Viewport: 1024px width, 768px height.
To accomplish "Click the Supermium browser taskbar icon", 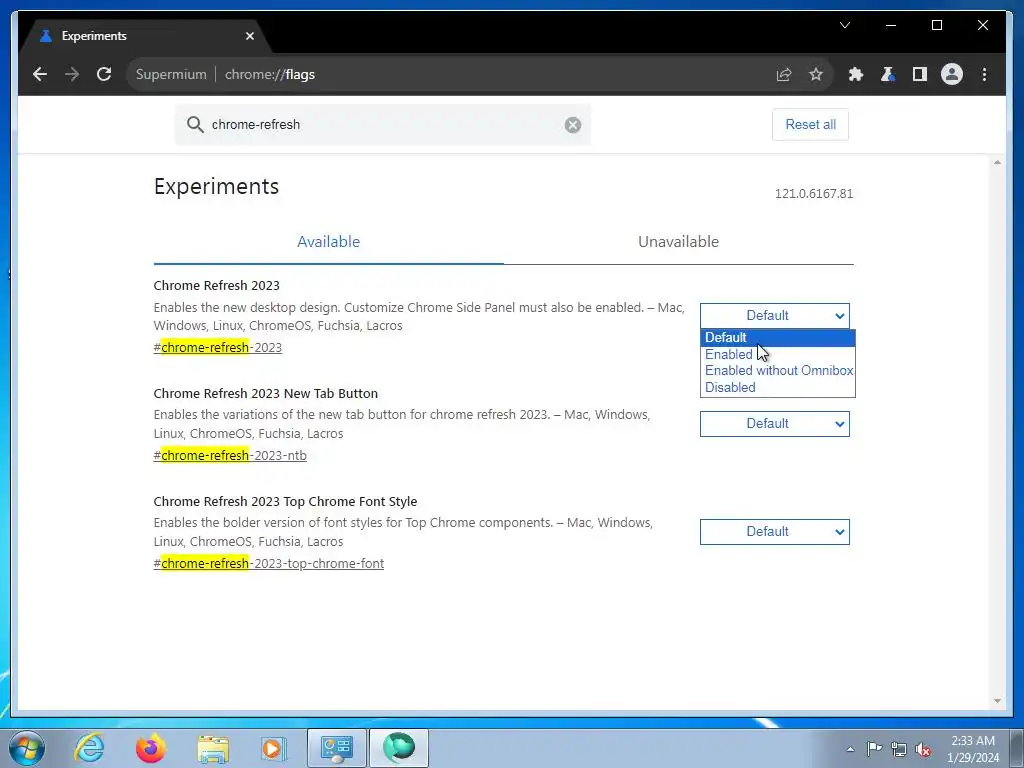I will point(399,748).
